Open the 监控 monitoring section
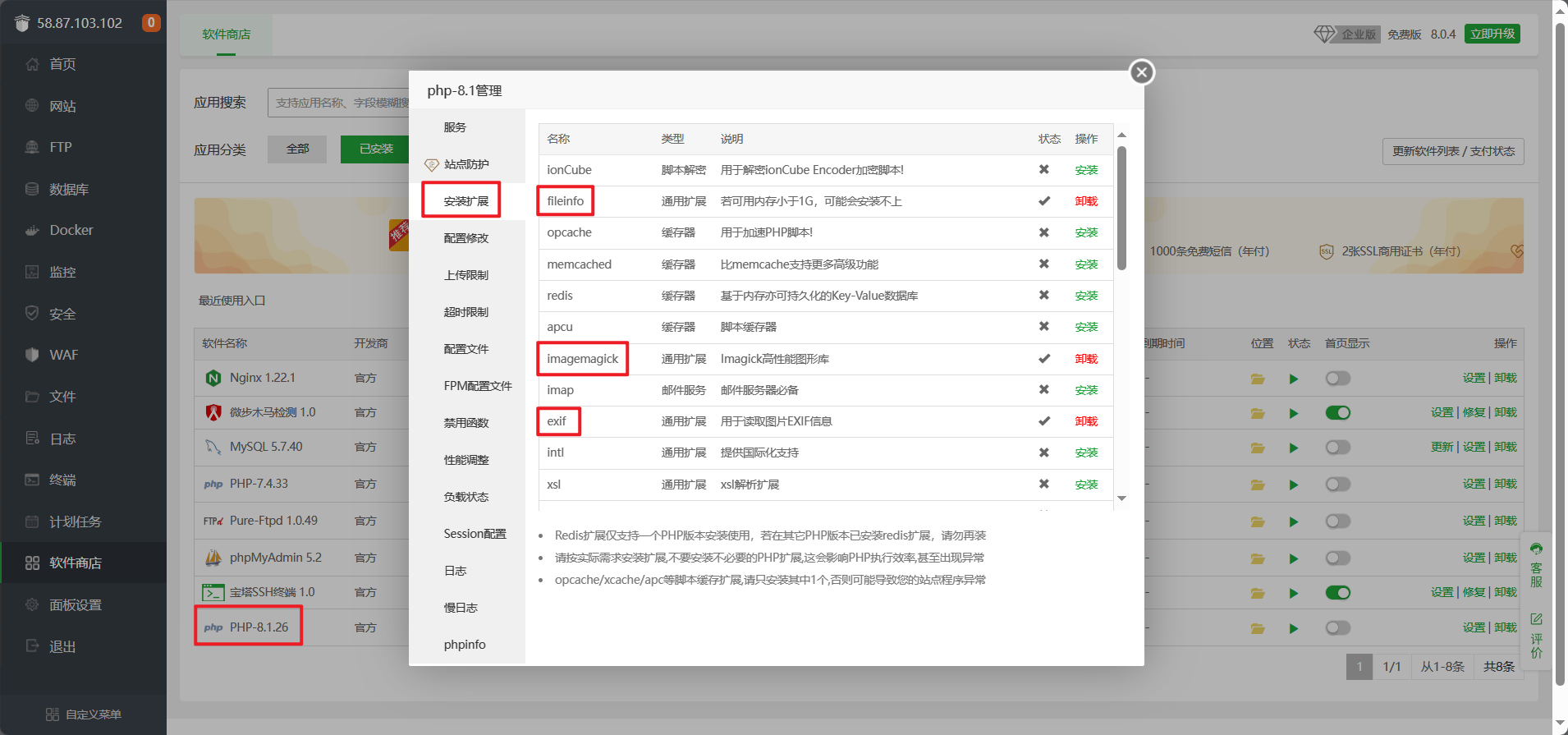Viewport: 1568px width, 735px height. (62, 272)
